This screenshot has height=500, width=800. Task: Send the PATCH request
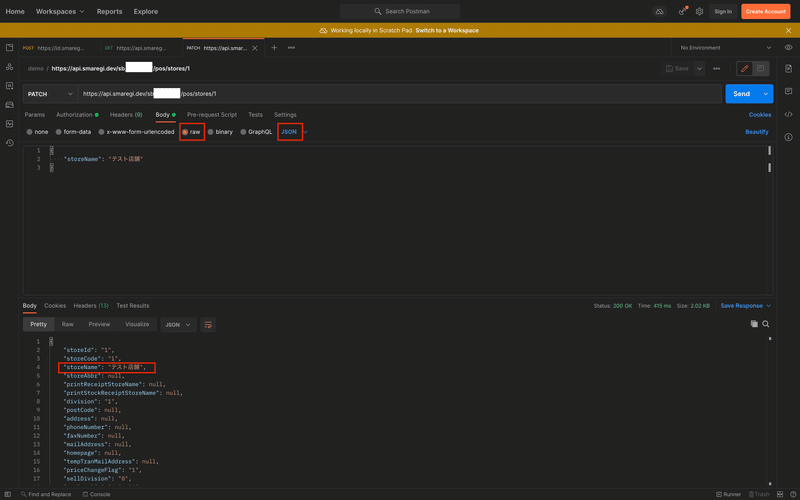tap(742, 94)
